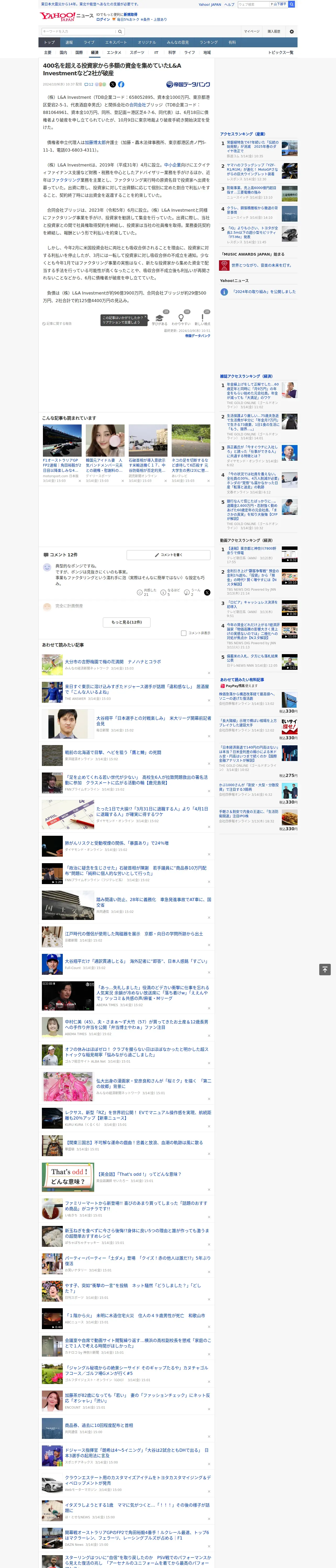The height and width of the screenshot is (1568, 336).
Task: Open settings via the gear icon
Action: pos(292,32)
